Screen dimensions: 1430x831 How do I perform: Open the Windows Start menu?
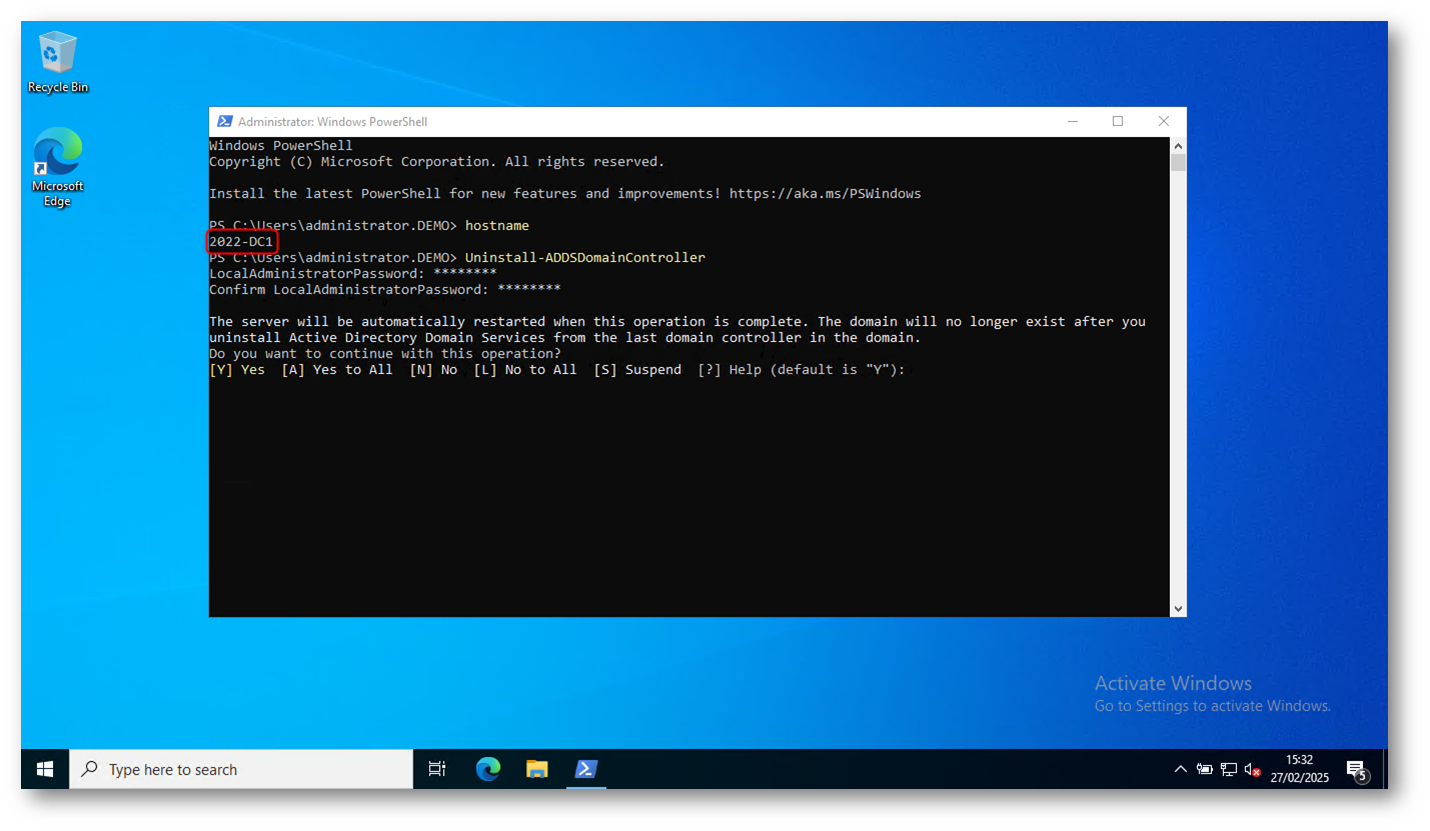tap(45, 769)
